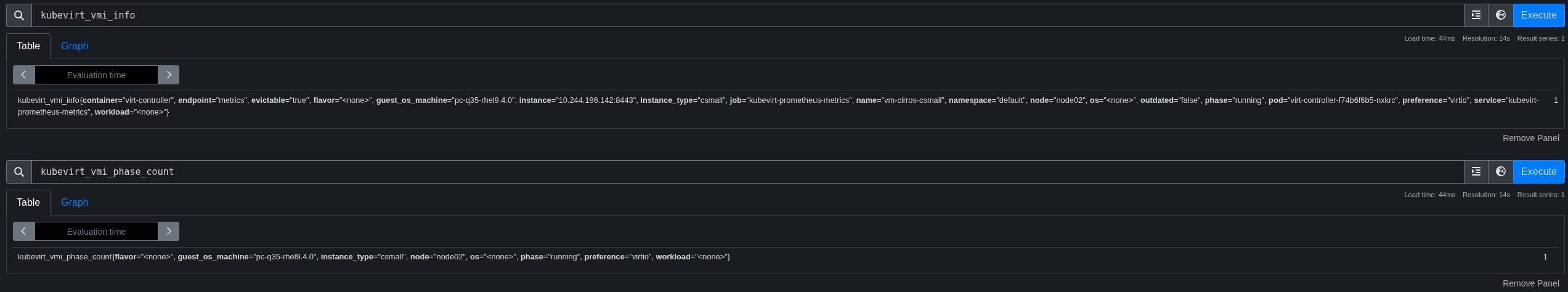
Task: Switch second panel to Graph tab
Action: (75, 203)
